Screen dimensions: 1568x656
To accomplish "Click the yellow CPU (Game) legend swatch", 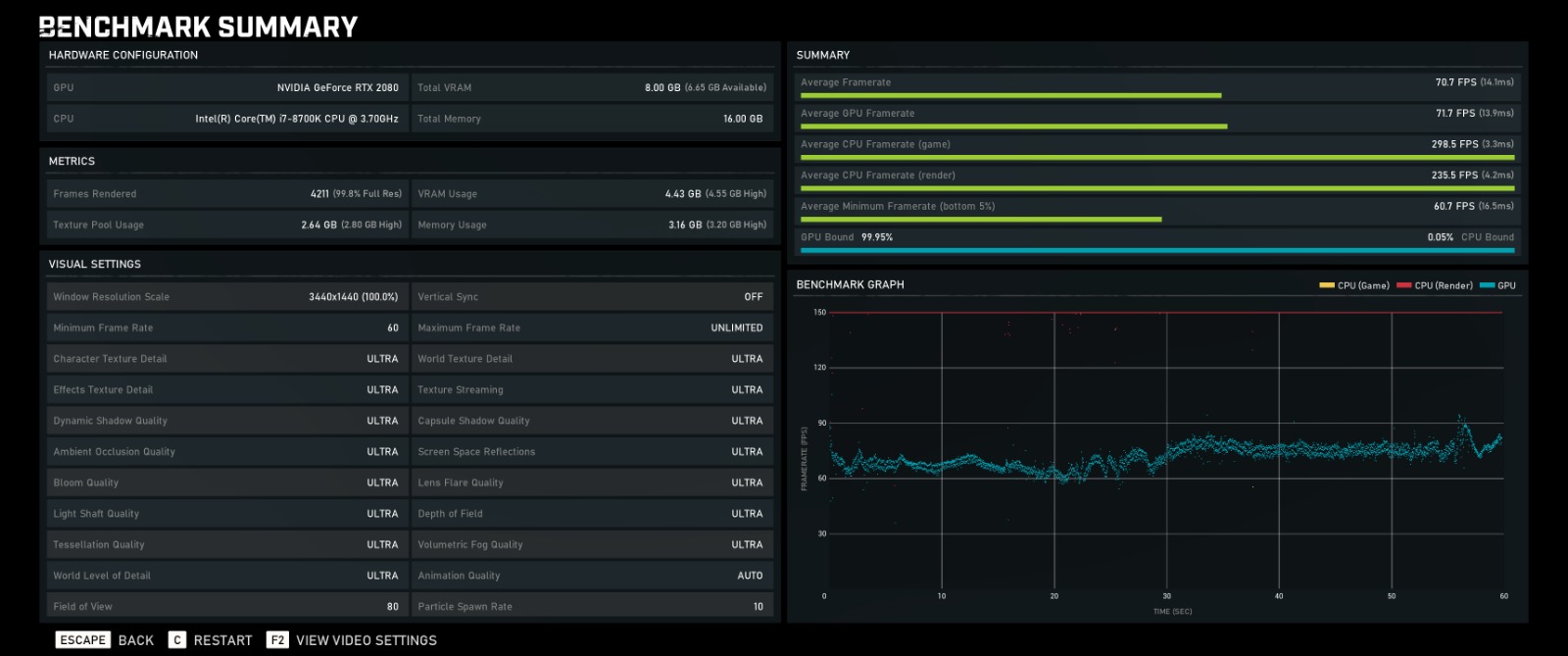I will pyautogui.click(x=1327, y=285).
